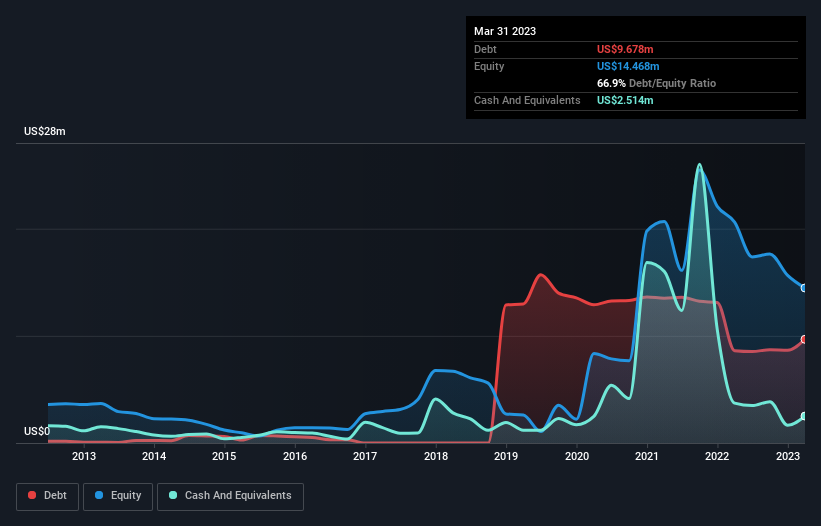Click the US$0 y-axis label
Image resolution: width=821 pixels, height=526 pixels.
click(x=37, y=431)
